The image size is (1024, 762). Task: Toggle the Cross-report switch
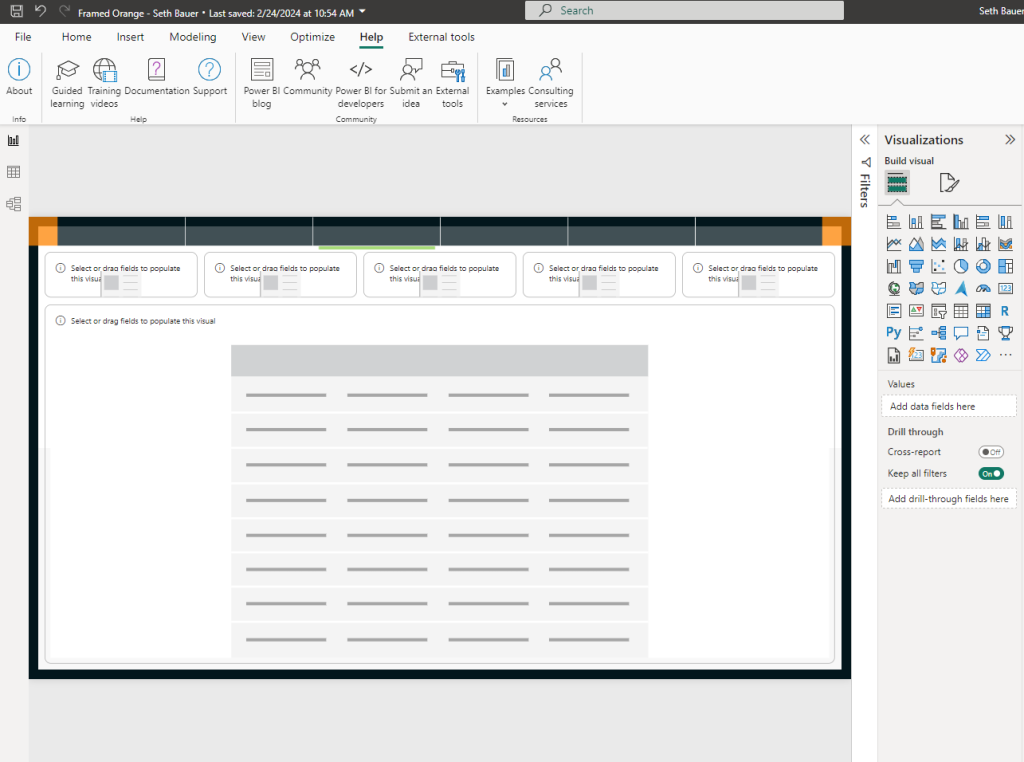(x=991, y=452)
